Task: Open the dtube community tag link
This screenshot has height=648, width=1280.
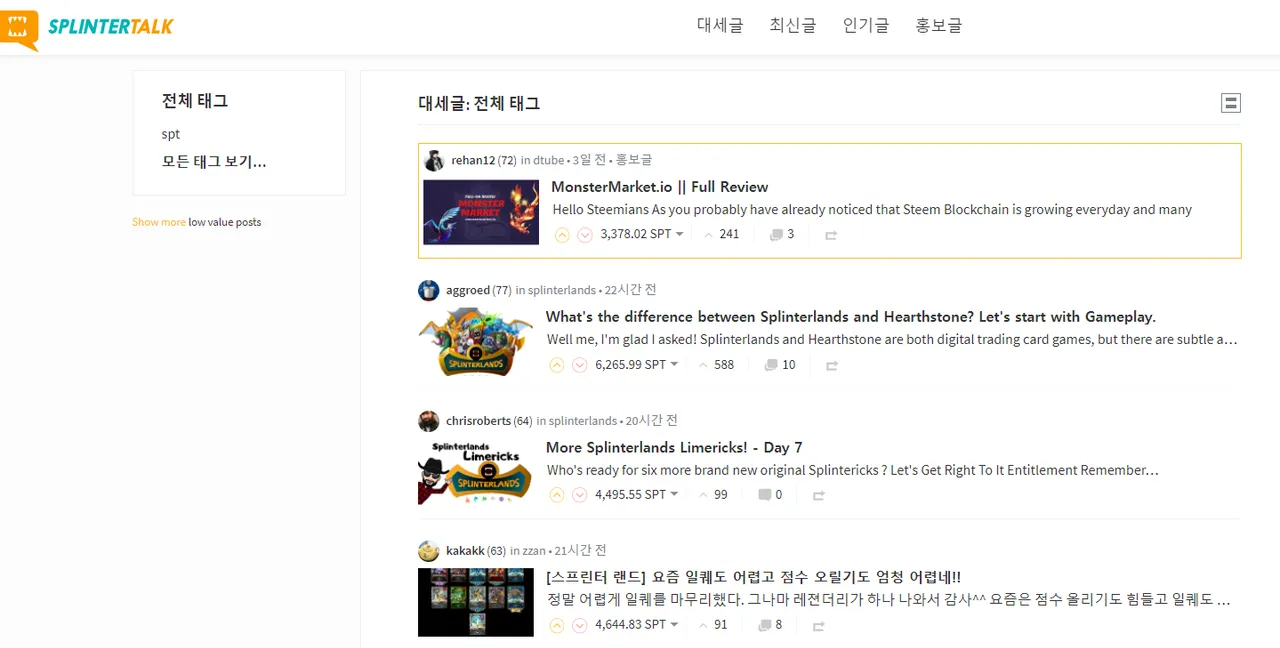Action: (549, 160)
